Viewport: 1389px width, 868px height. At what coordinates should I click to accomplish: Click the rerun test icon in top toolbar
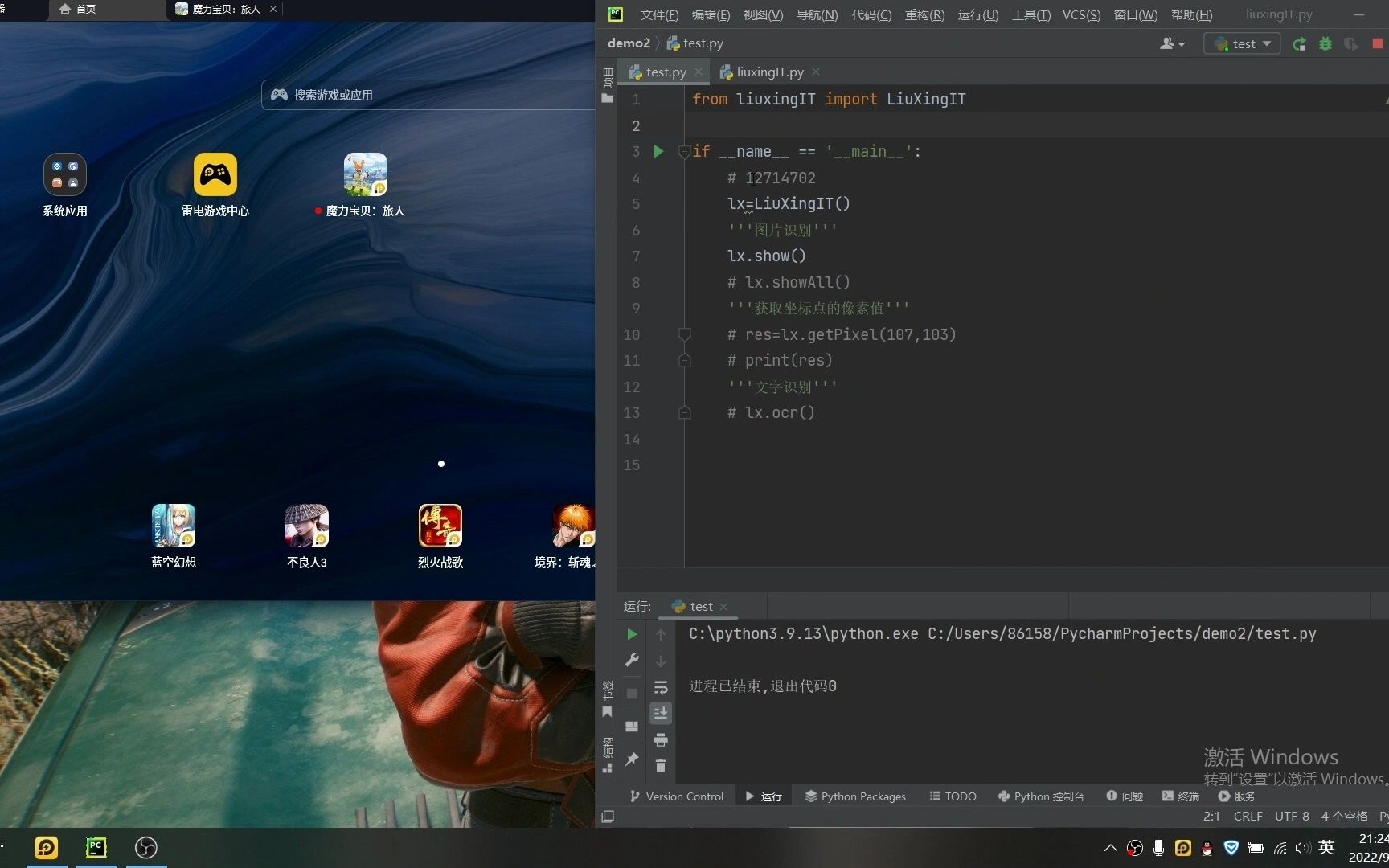[1299, 44]
